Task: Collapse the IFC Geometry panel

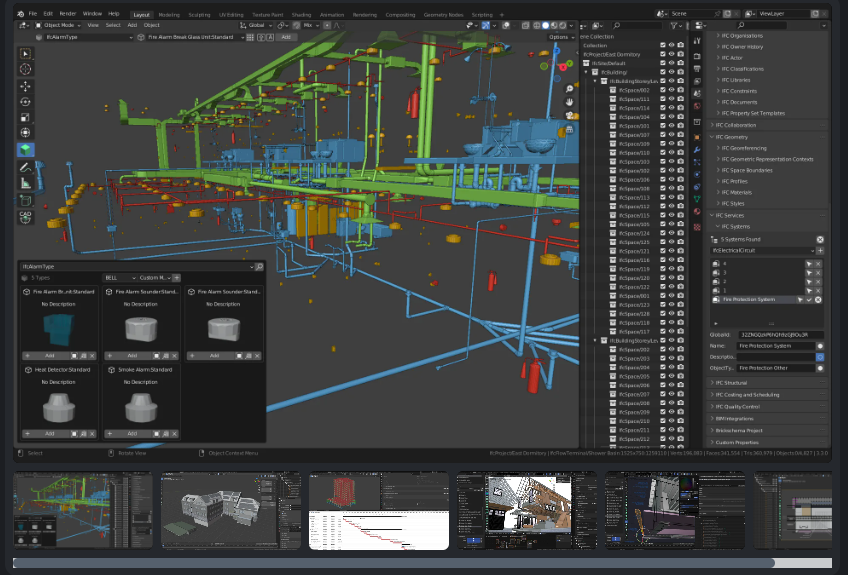Action: (x=732, y=137)
